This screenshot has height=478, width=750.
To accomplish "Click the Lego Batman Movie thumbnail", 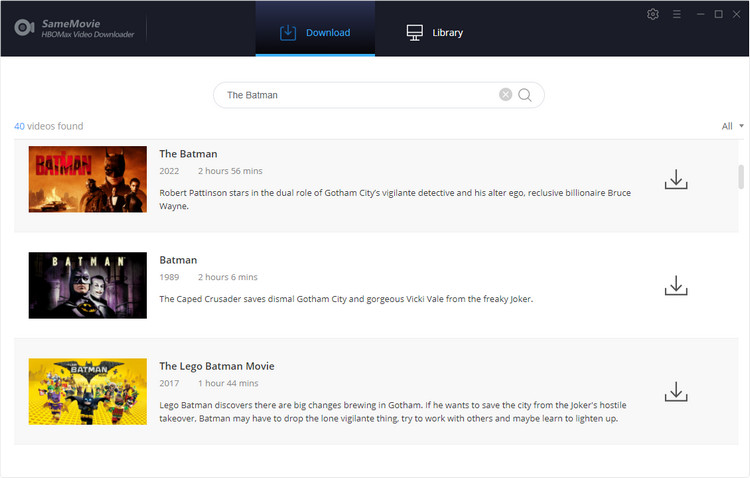I will click(88, 391).
